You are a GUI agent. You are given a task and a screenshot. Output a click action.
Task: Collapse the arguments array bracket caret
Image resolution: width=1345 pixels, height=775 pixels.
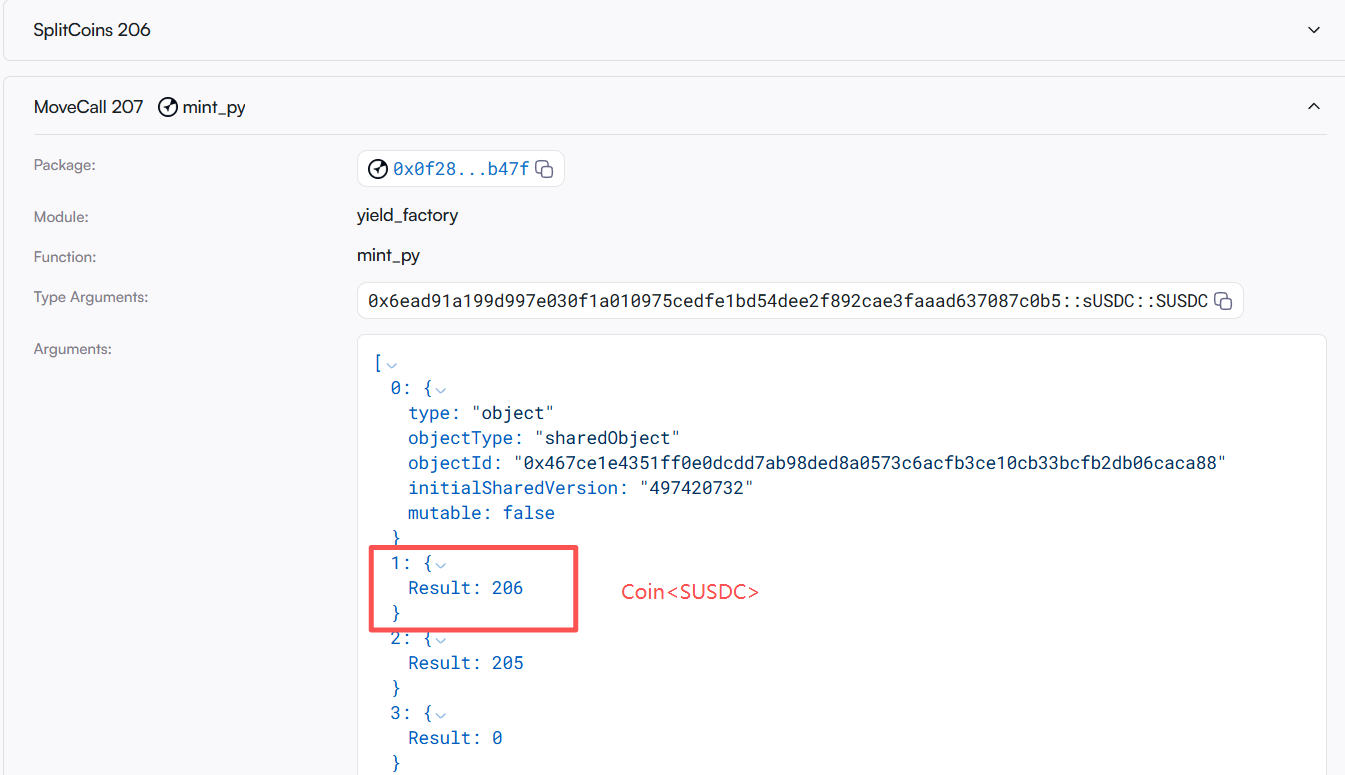392,364
